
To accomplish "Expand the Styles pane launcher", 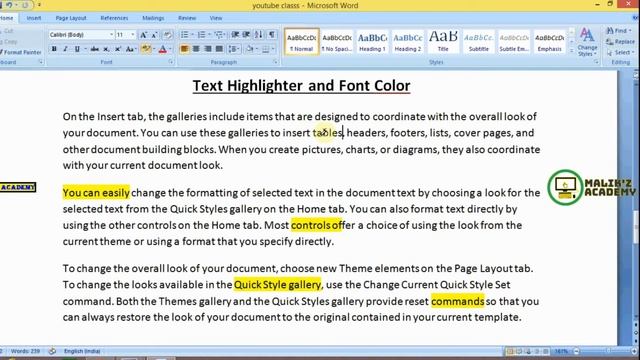I will pos(596,62).
